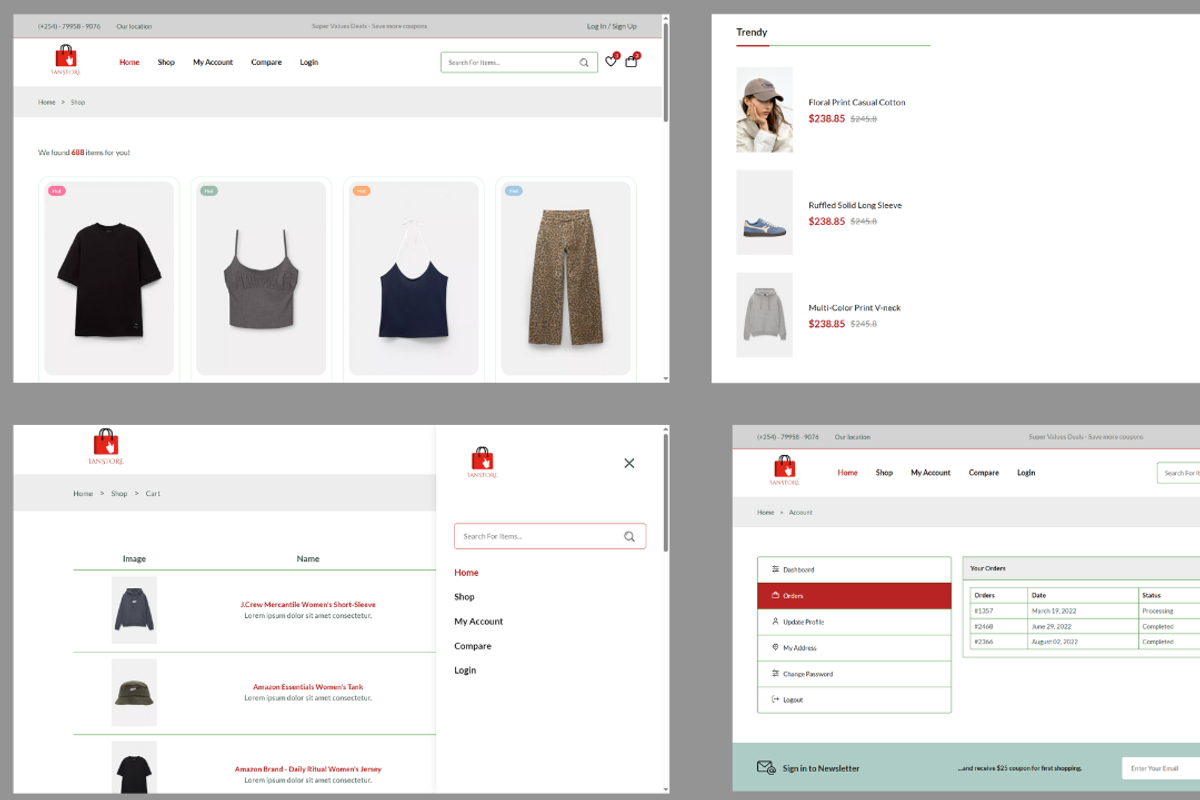Select Shop in the shop page navigation
The height and width of the screenshot is (800, 1200).
pos(166,62)
